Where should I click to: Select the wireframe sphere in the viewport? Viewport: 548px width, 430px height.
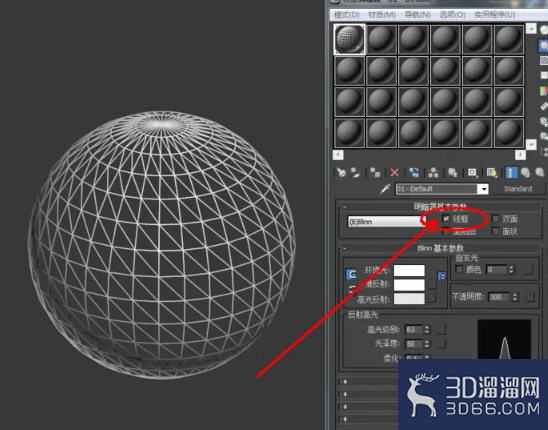tap(161, 245)
